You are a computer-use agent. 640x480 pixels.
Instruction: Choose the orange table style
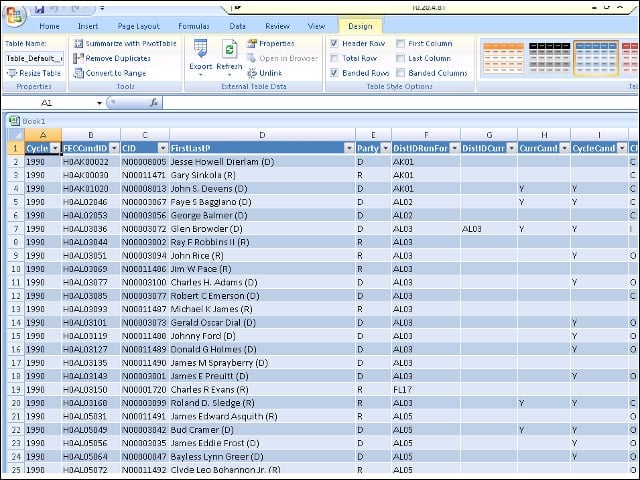(503, 58)
